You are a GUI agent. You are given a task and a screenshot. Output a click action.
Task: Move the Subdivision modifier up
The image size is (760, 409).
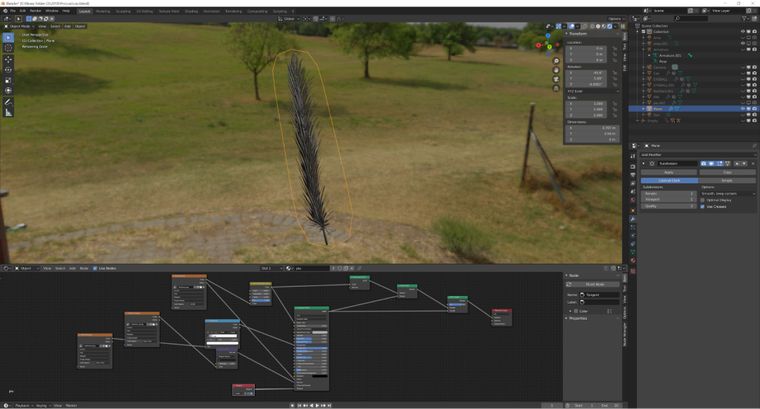[737, 164]
